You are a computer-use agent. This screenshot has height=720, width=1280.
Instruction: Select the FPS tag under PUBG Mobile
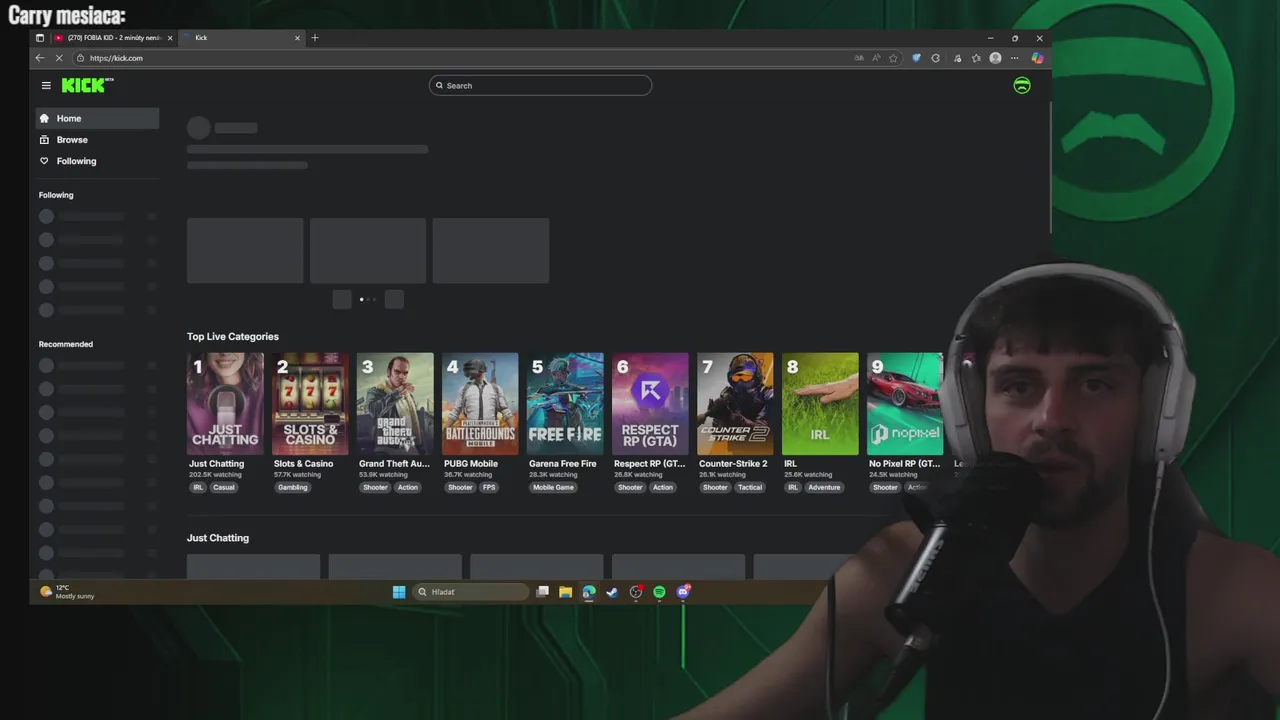pyautogui.click(x=489, y=487)
